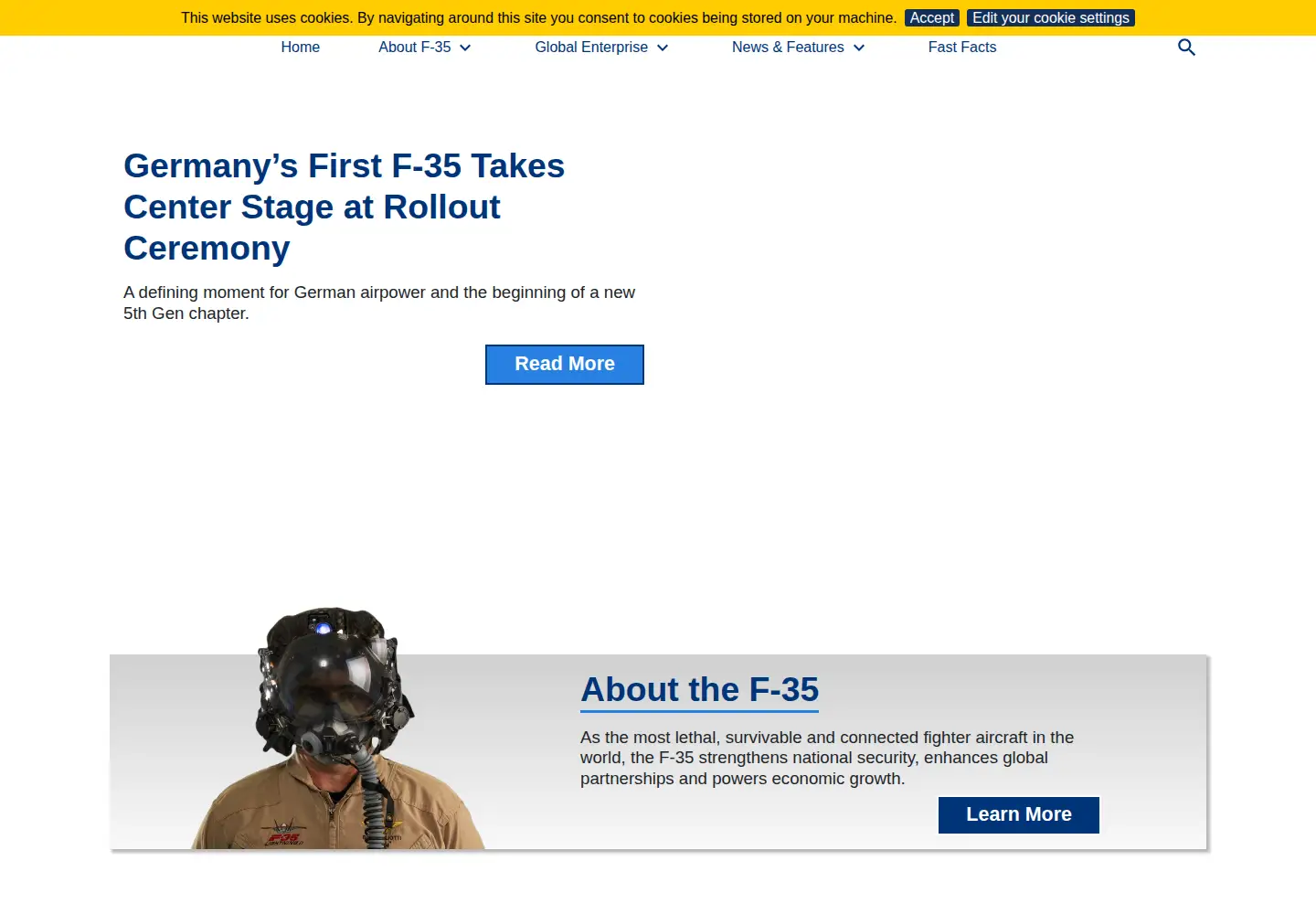
Task: Accept cookies in the yellow banner
Action: pos(932,18)
